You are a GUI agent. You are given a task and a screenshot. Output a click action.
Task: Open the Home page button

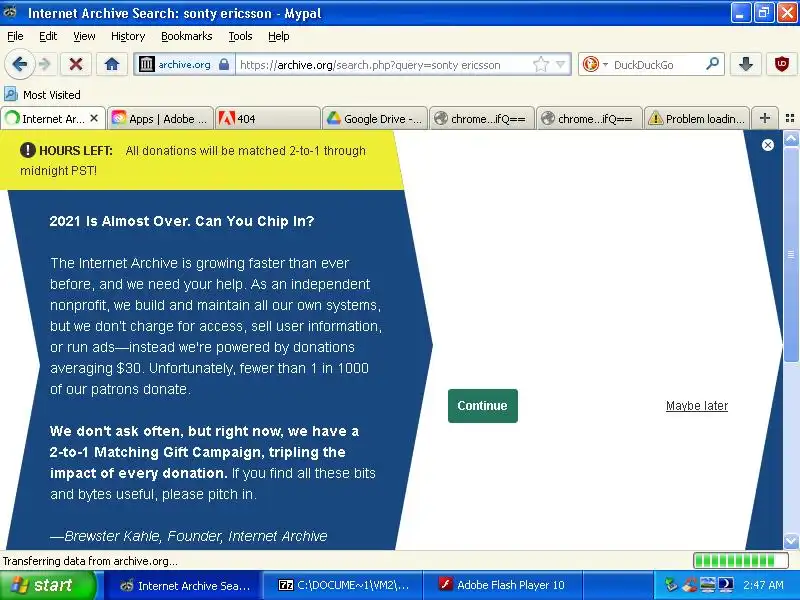pyautogui.click(x=112, y=64)
